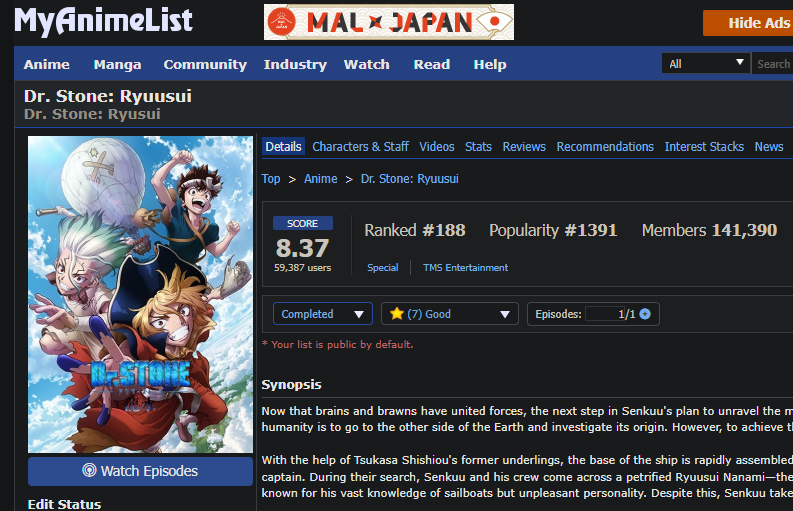Open the Community menu
Image resolution: width=793 pixels, height=511 pixels.
tap(205, 64)
